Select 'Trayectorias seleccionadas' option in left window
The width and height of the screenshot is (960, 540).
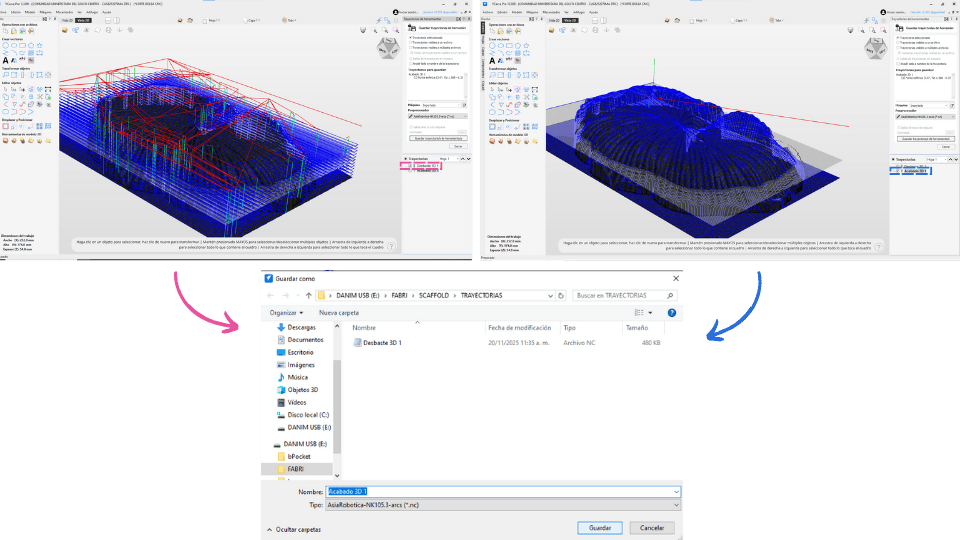pyautogui.click(x=410, y=38)
